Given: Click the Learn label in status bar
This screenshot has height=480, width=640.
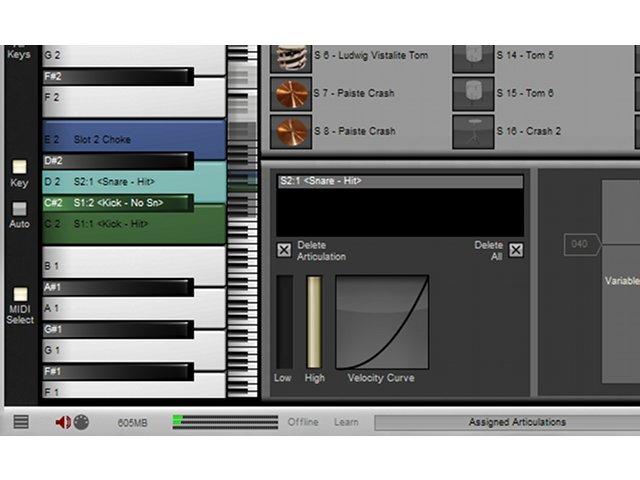Looking at the screenshot, I should coord(346,422).
